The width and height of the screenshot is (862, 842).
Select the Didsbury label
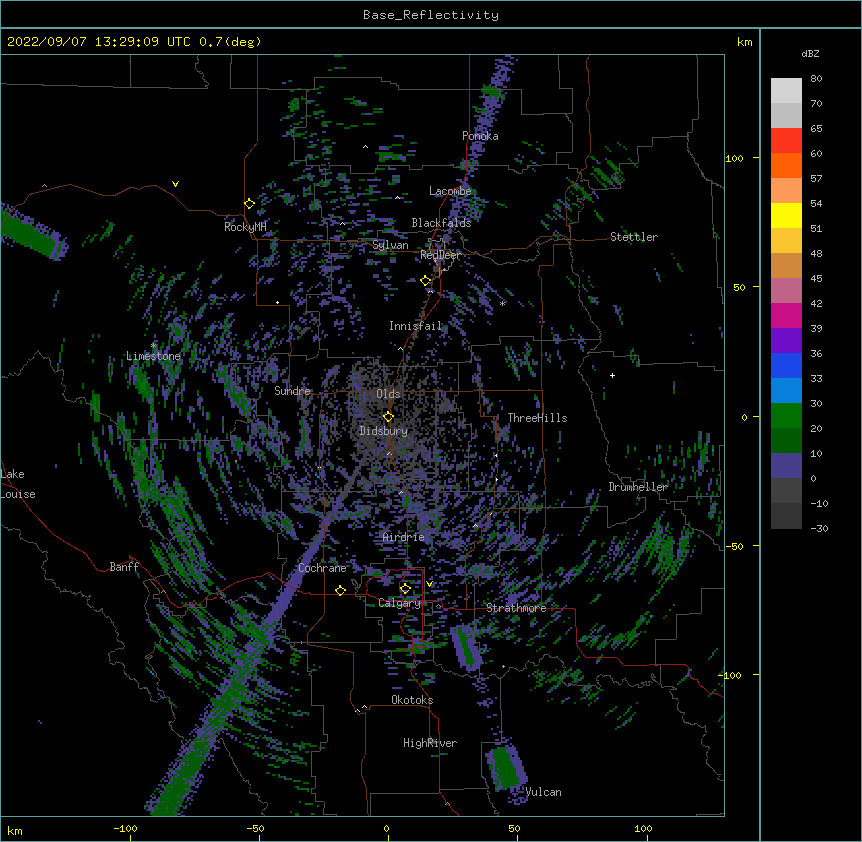point(384,431)
